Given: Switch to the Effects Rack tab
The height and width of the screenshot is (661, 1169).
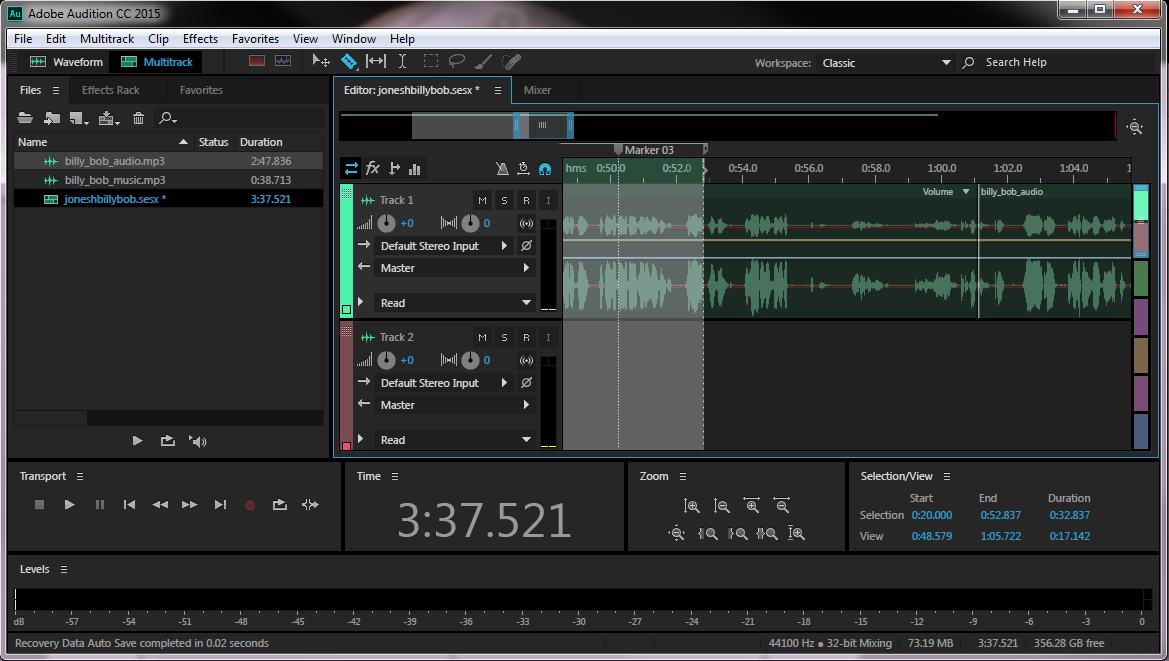Looking at the screenshot, I should (x=110, y=90).
